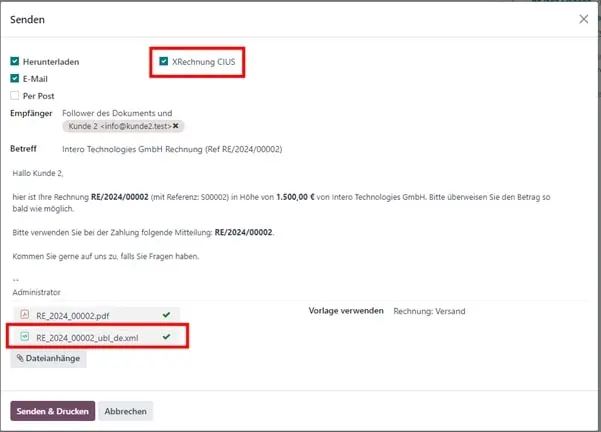
Task: Click the PDF file type icon
Action: coord(24,315)
